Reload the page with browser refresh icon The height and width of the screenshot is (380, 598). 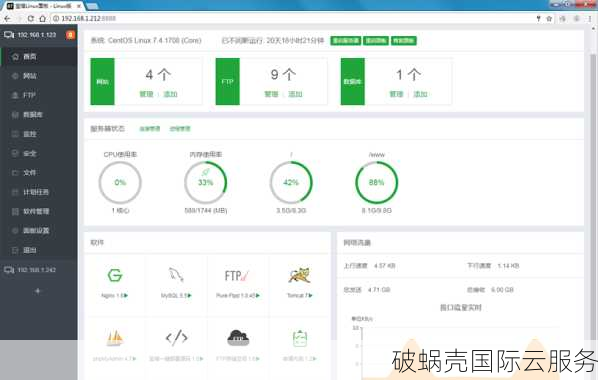pos(31,18)
